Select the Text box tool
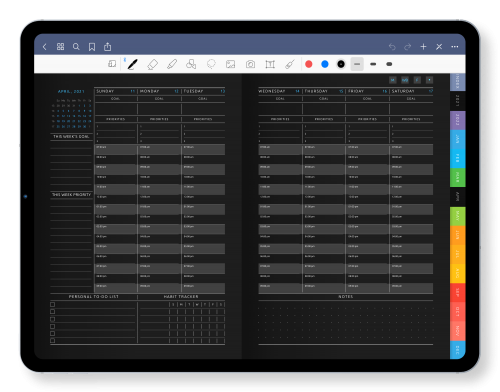Viewport: 500px width, 392px height. pos(270,64)
